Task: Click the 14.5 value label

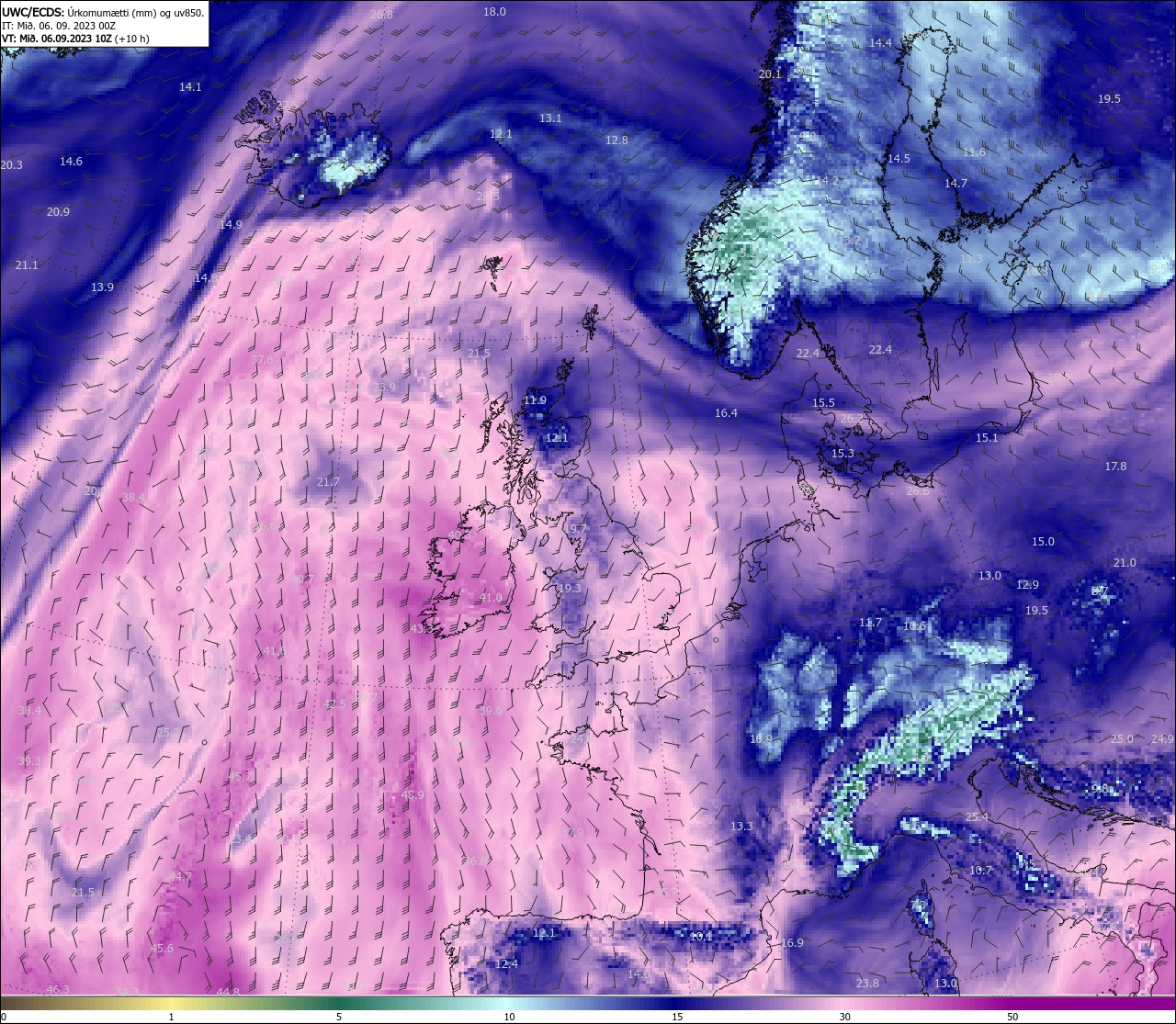Action: click(x=899, y=159)
